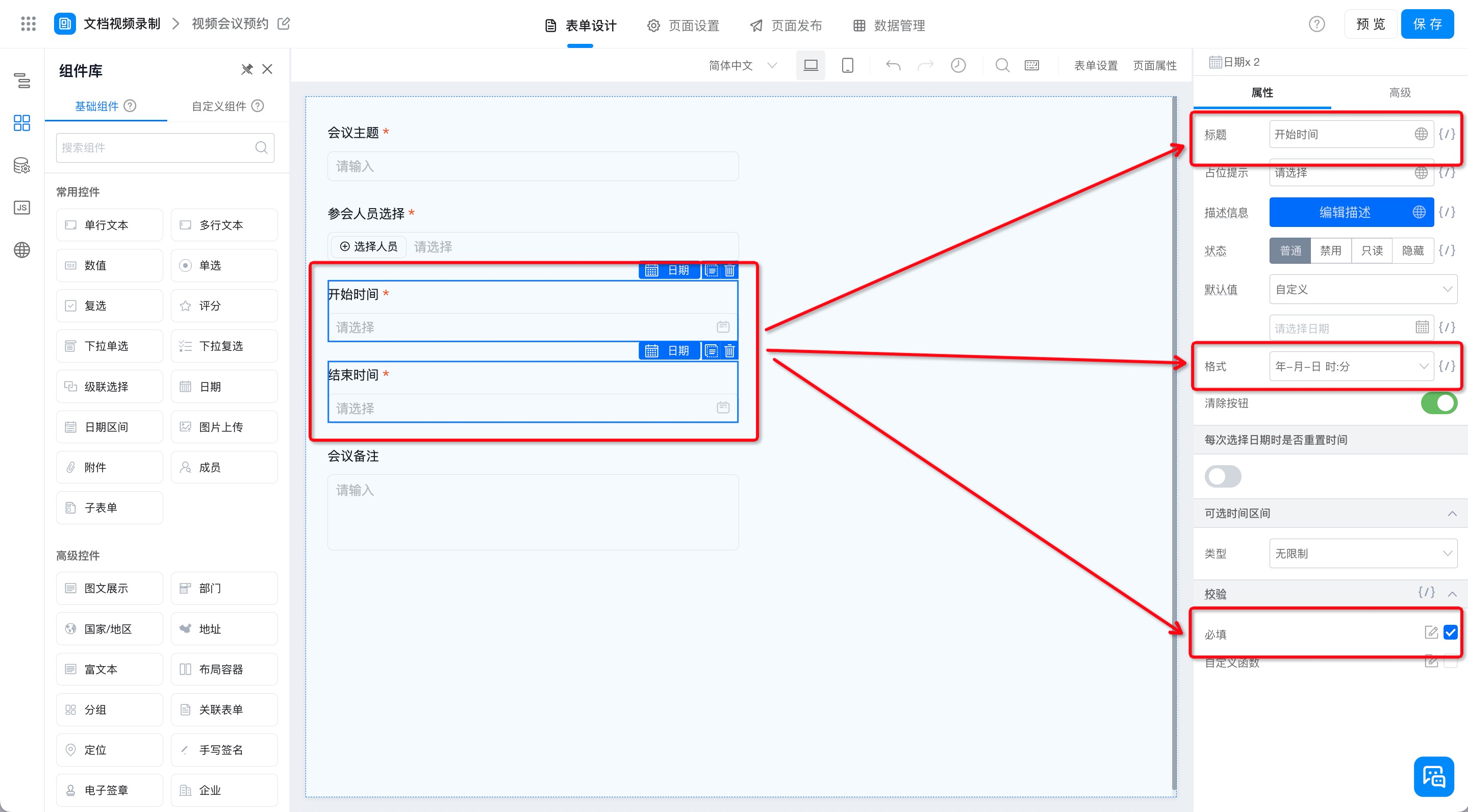Select the 手写签名 component
Screen dimensions: 1468x812
224,750
